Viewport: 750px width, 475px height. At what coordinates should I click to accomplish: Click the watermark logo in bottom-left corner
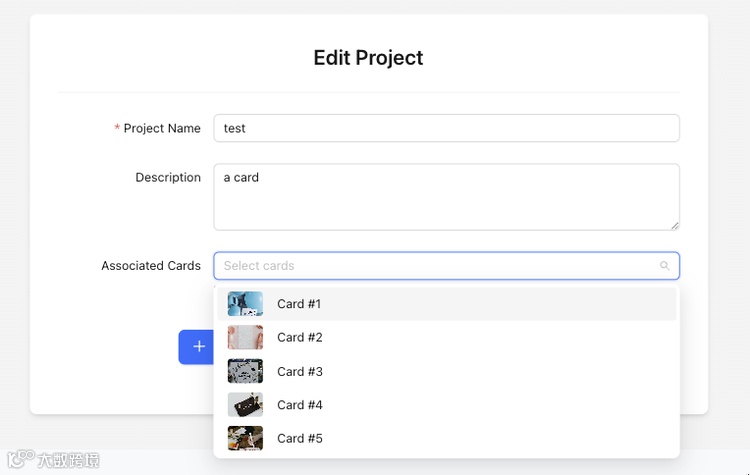[x=53, y=460]
